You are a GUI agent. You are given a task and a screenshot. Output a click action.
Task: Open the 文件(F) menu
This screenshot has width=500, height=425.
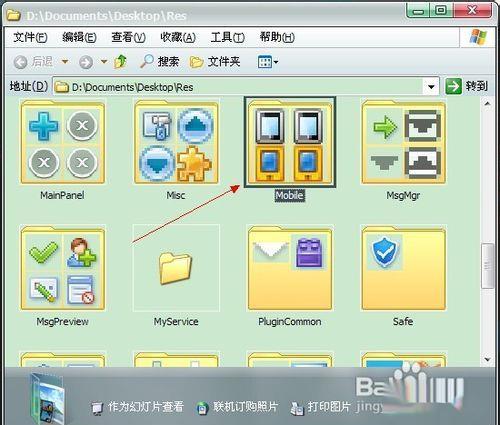pyautogui.click(x=30, y=37)
